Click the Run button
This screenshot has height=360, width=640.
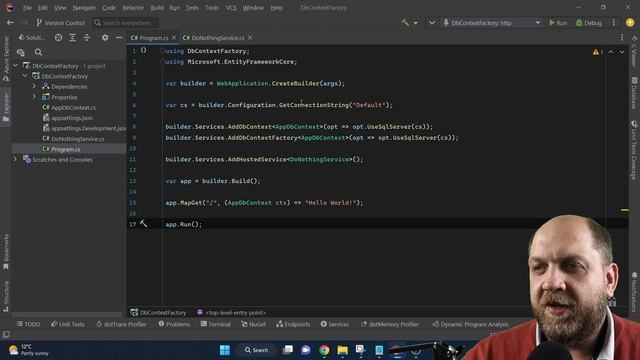point(558,23)
